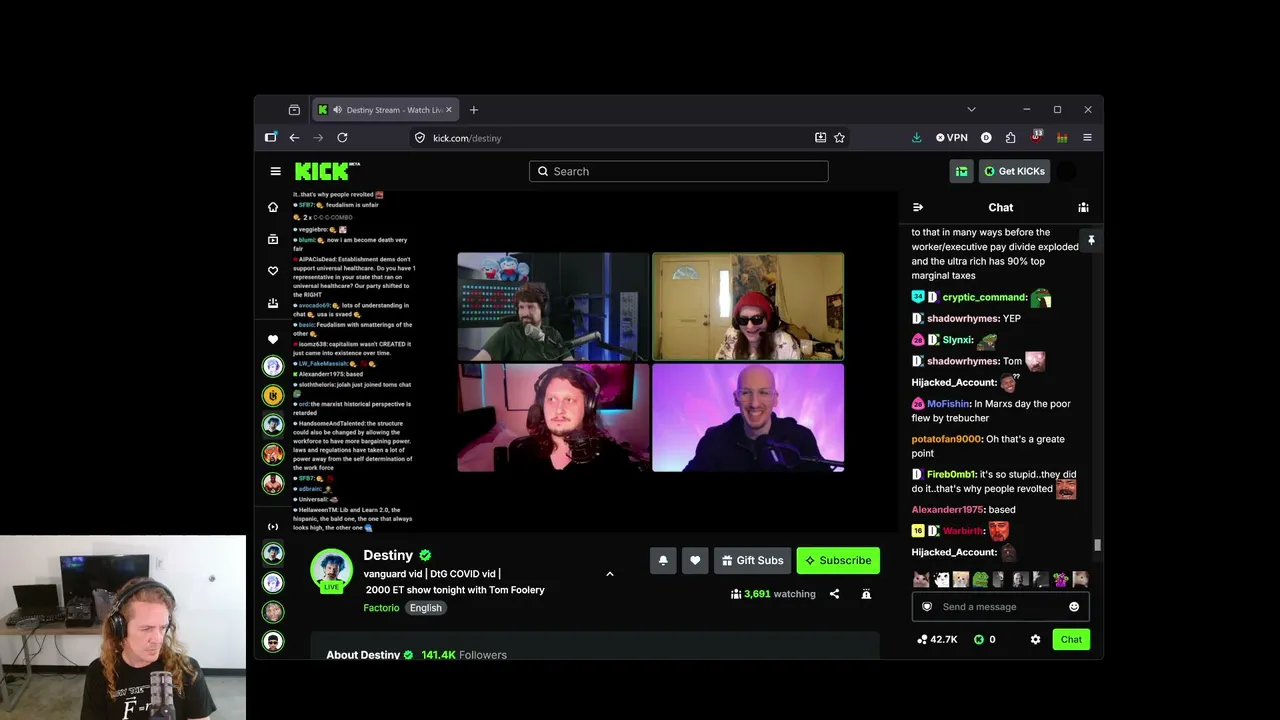
Task: Send message with the Chat button
Action: [1071, 639]
